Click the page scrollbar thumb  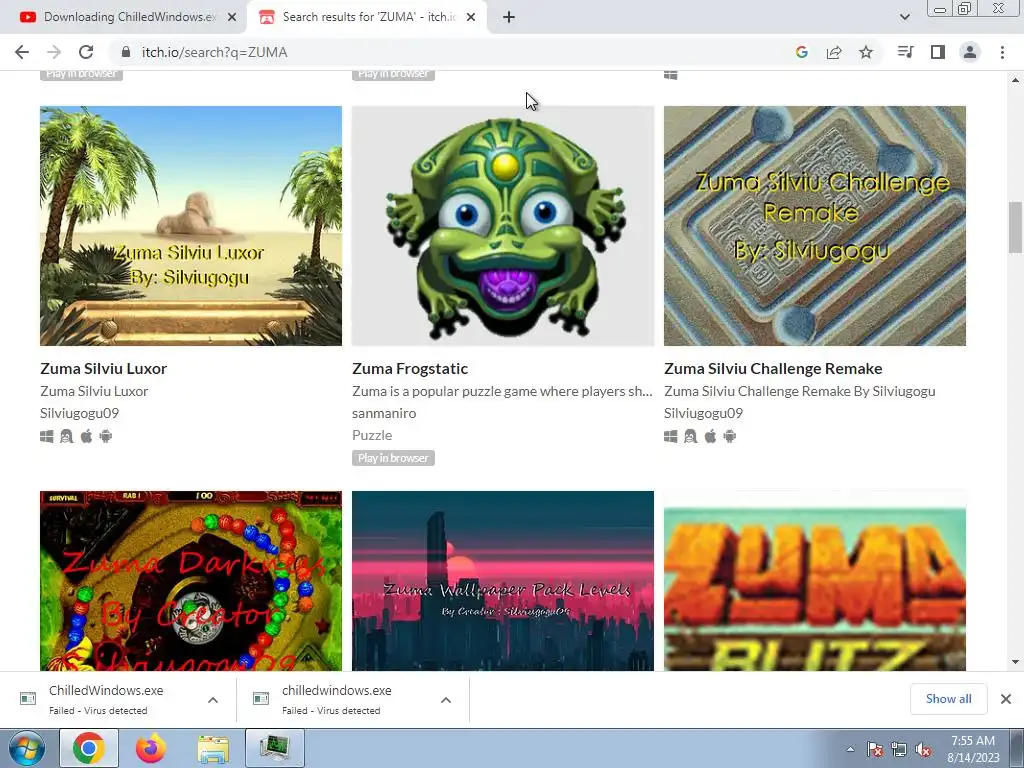(x=1015, y=227)
